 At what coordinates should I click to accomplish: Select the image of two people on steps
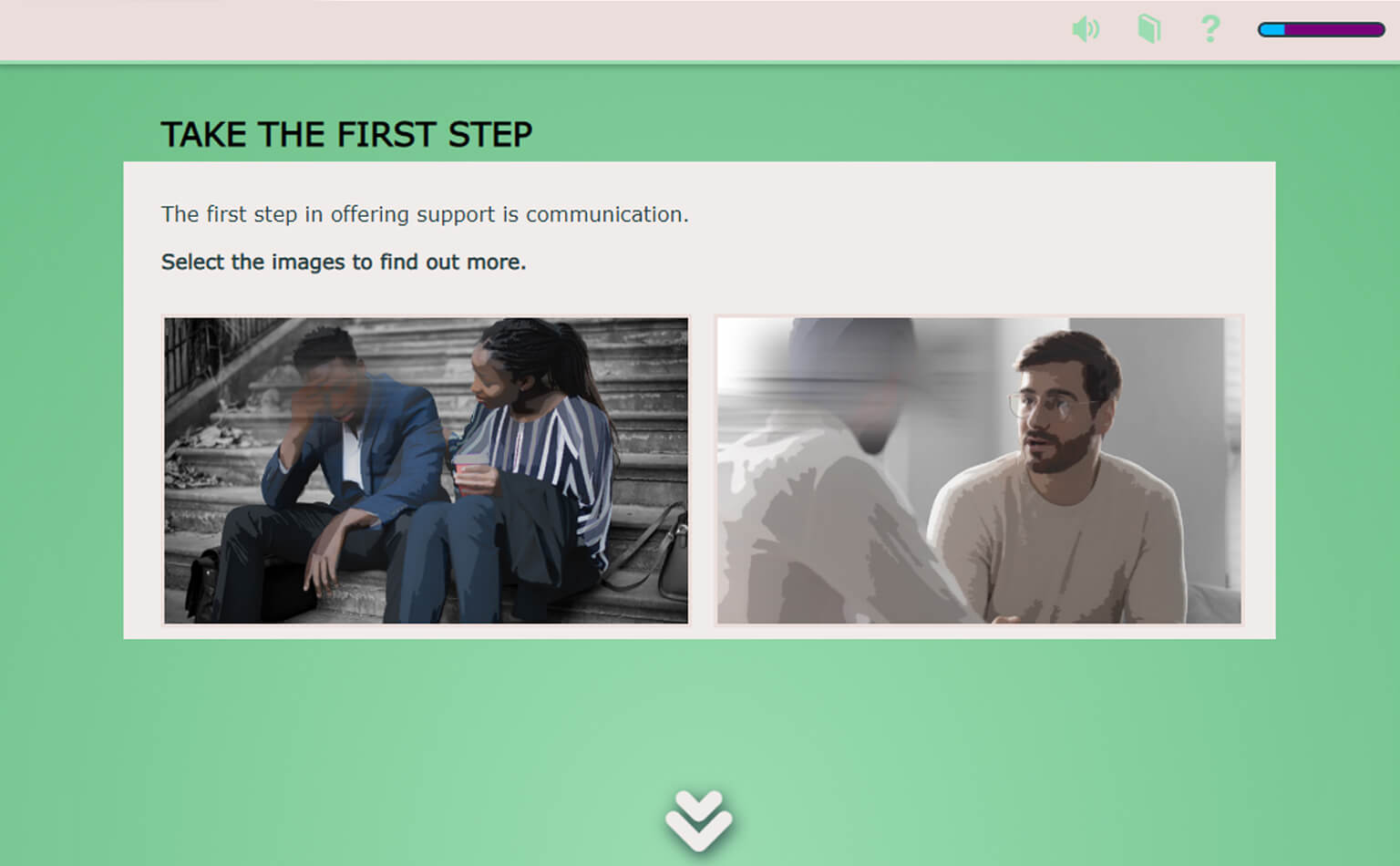click(426, 470)
